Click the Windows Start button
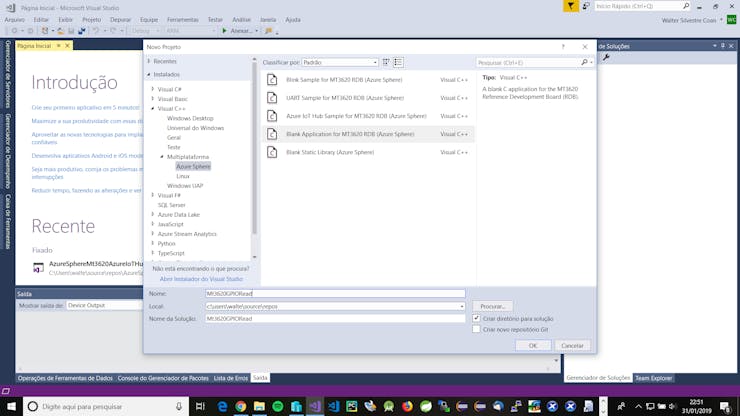 [11, 407]
